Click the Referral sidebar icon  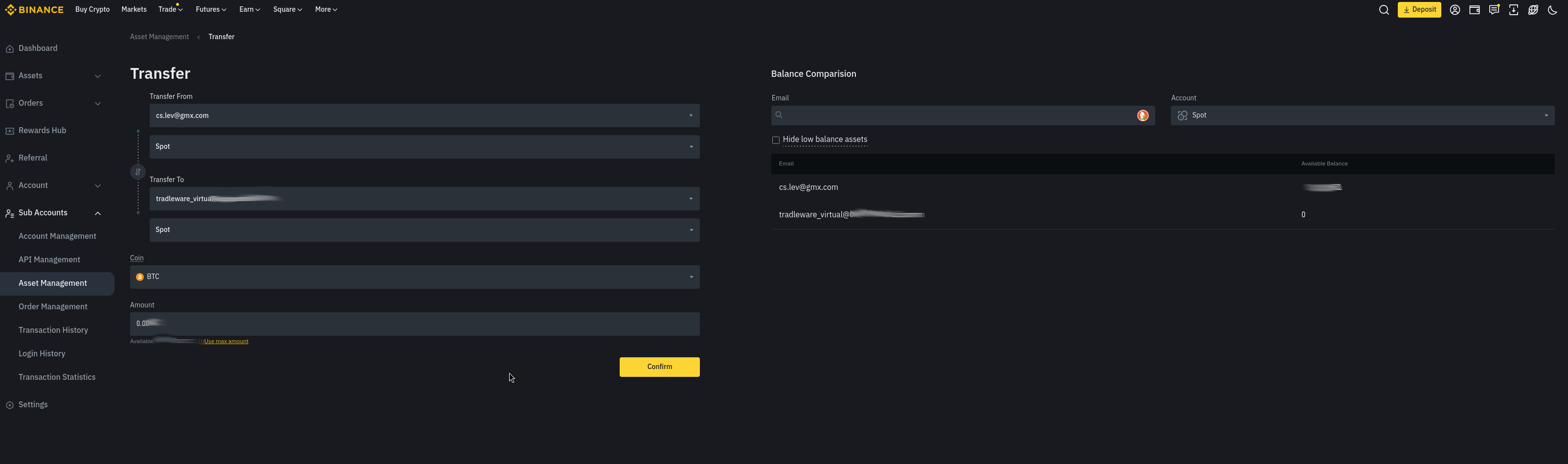click(10, 158)
